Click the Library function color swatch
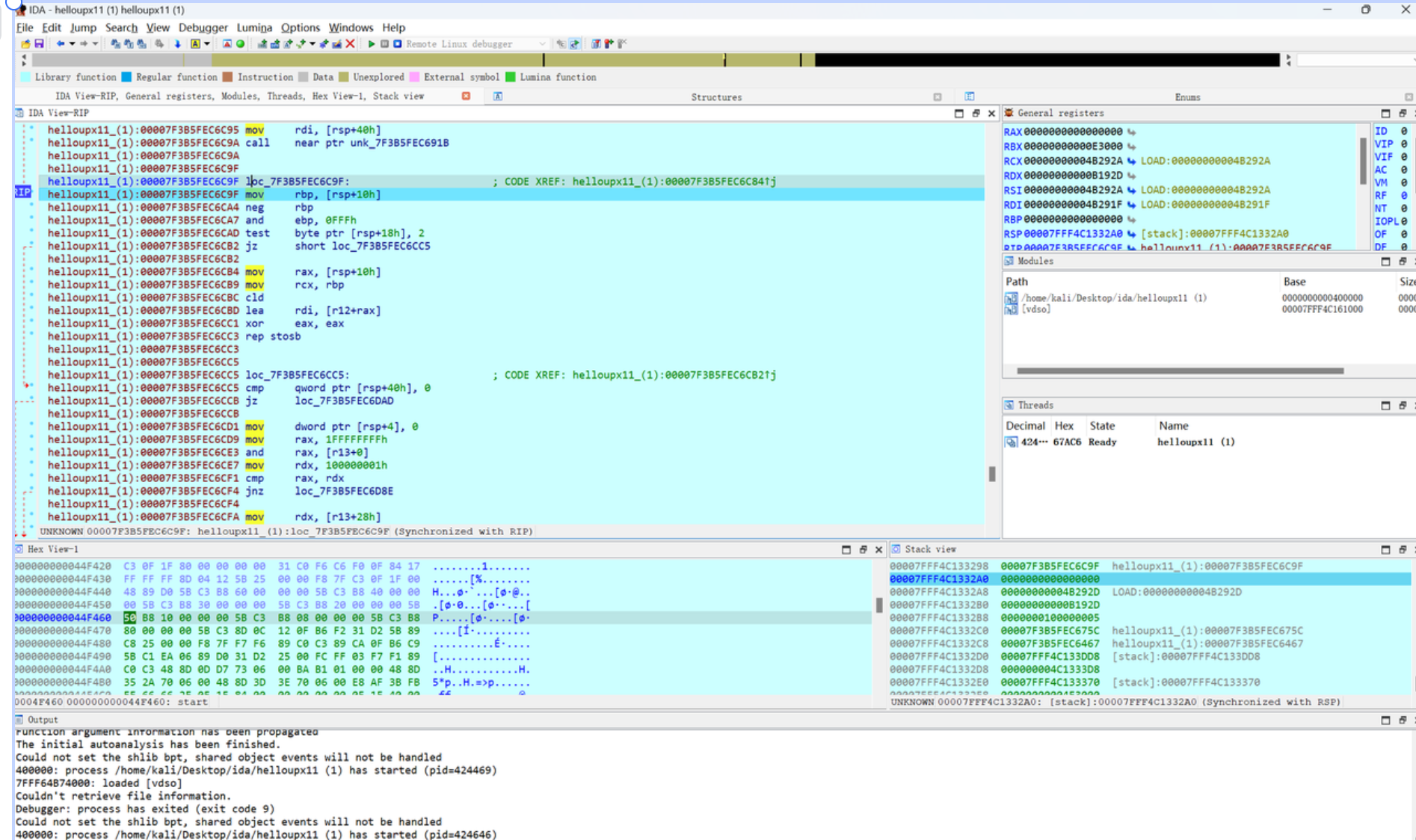This screenshot has width=1416, height=840. tap(26, 77)
